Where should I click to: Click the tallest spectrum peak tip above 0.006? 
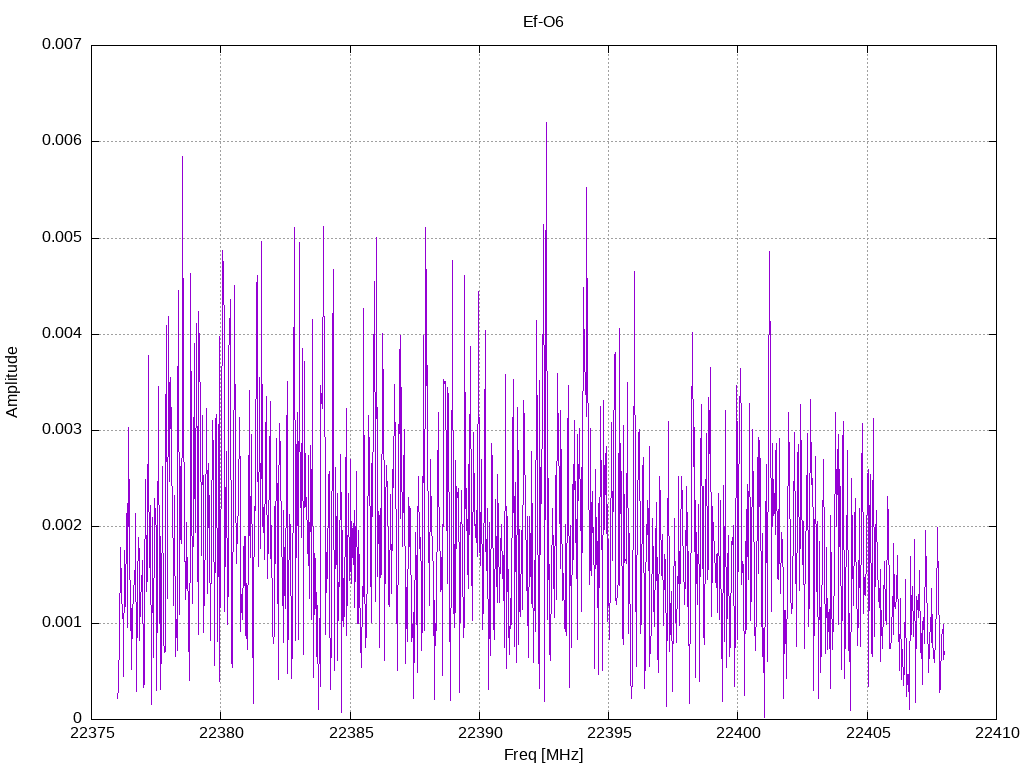pyautogui.click(x=547, y=123)
